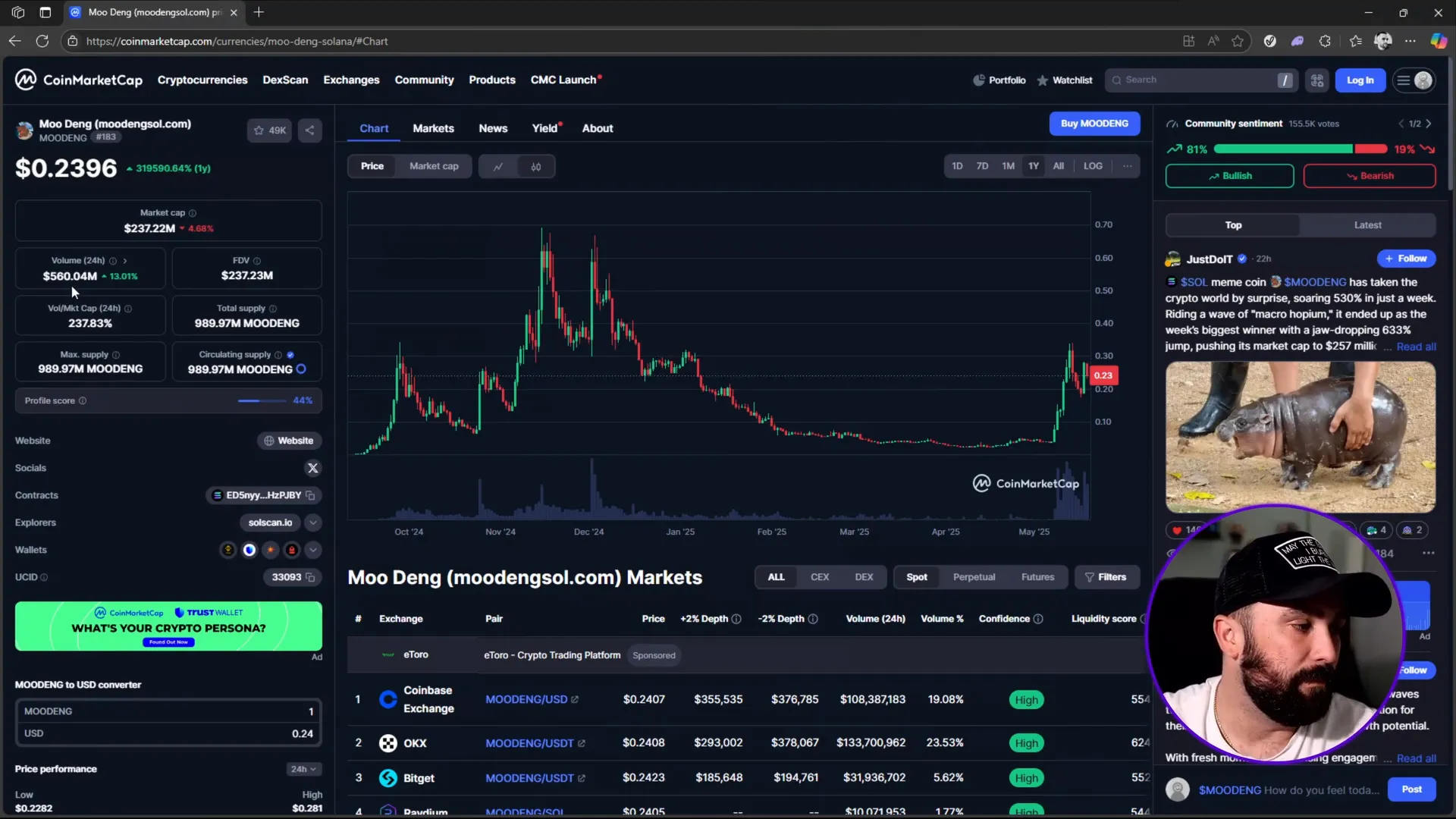Open the 24h price performance dropdown
Screen dimensions: 1456x819
coord(303,769)
